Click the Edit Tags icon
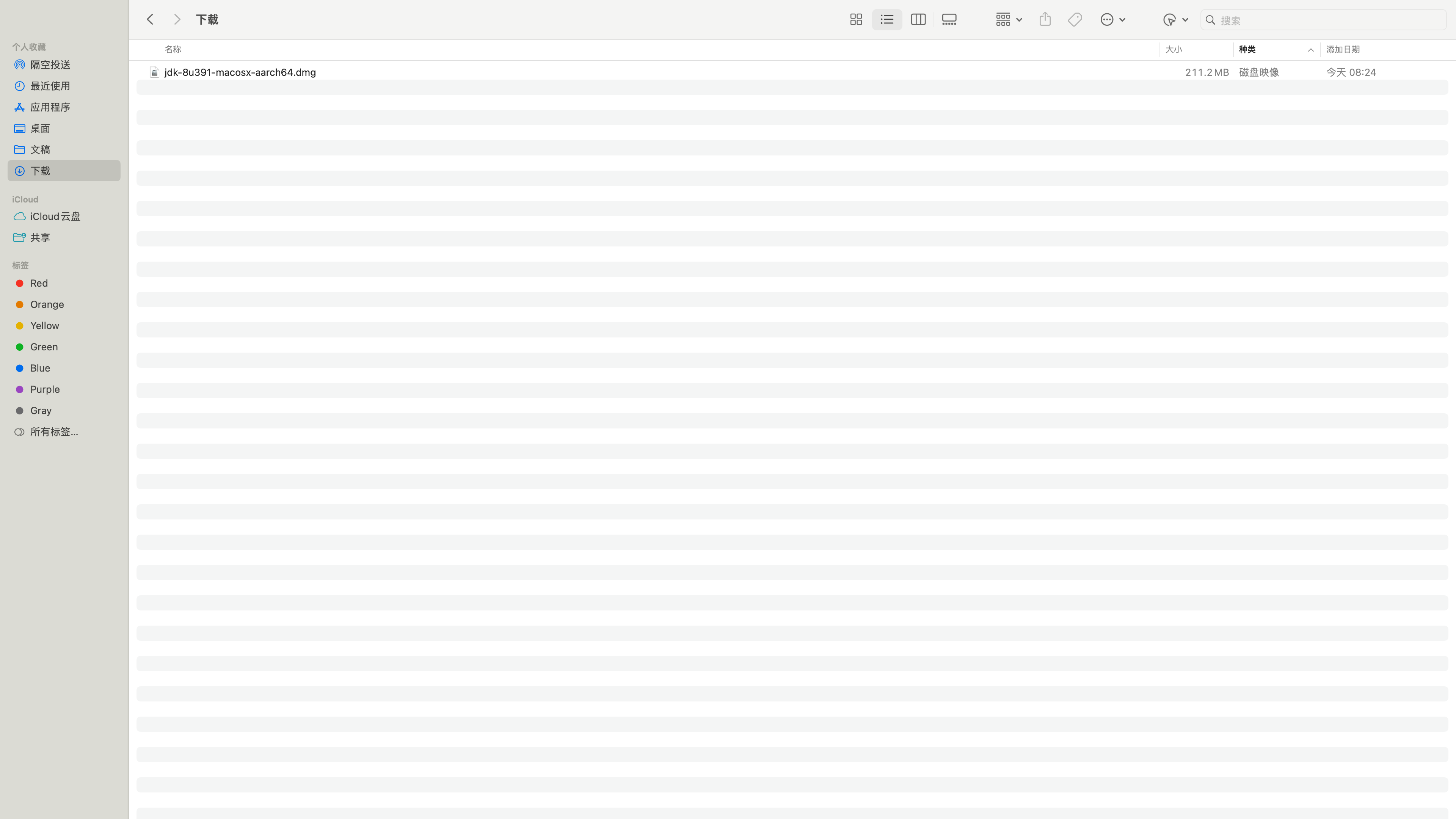This screenshot has height=819, width=1456. 1075,20
